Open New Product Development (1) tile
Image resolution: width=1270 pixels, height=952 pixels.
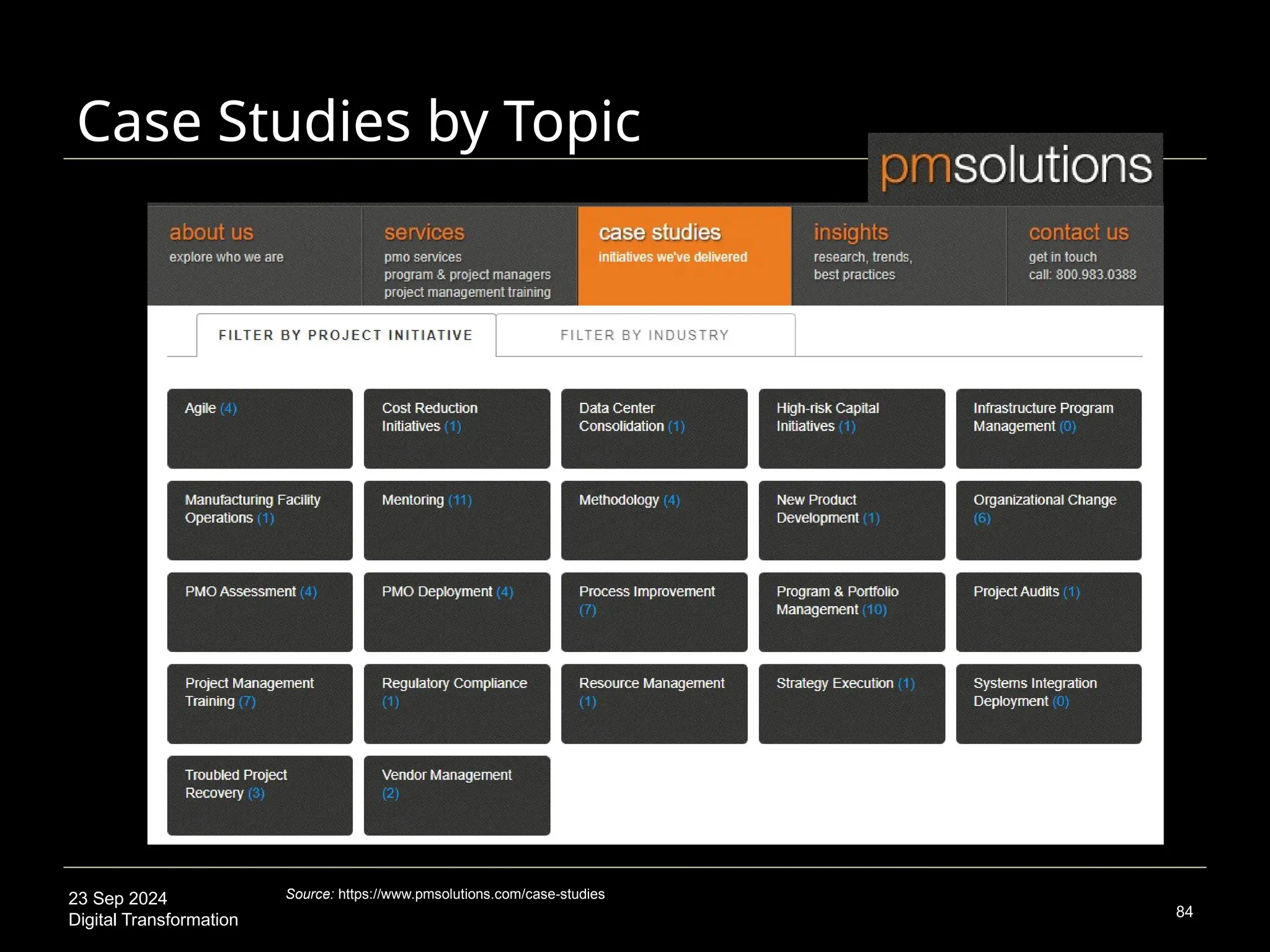[x=851, y=520]
